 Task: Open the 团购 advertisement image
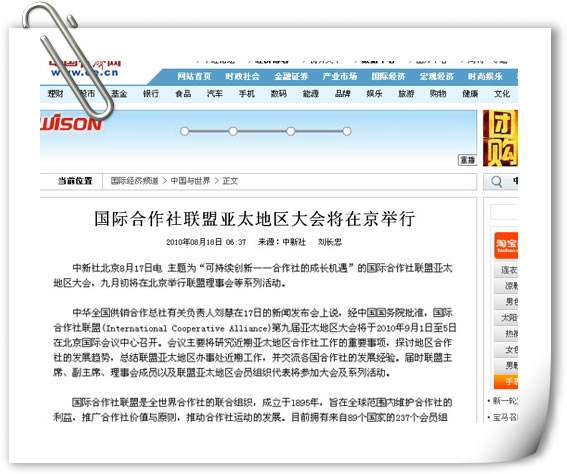pyautogui.click(x=500, y=138)
